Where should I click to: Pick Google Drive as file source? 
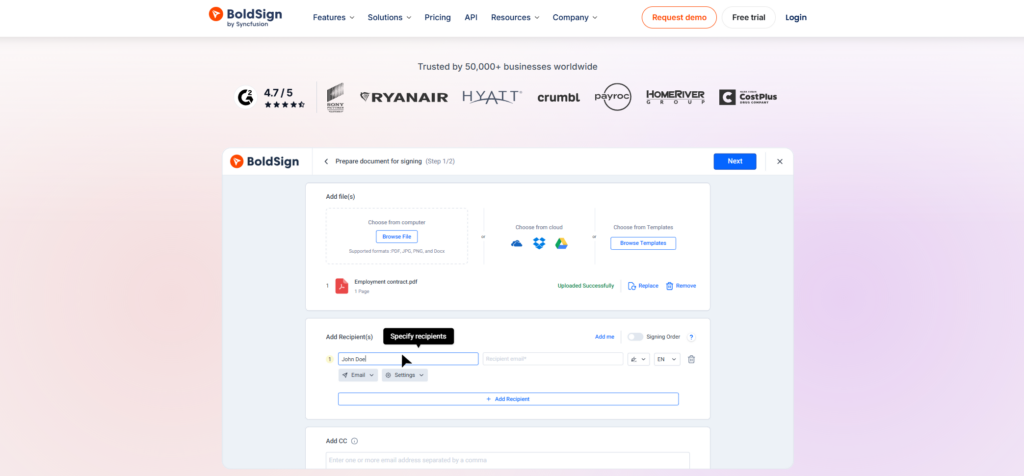562,243
